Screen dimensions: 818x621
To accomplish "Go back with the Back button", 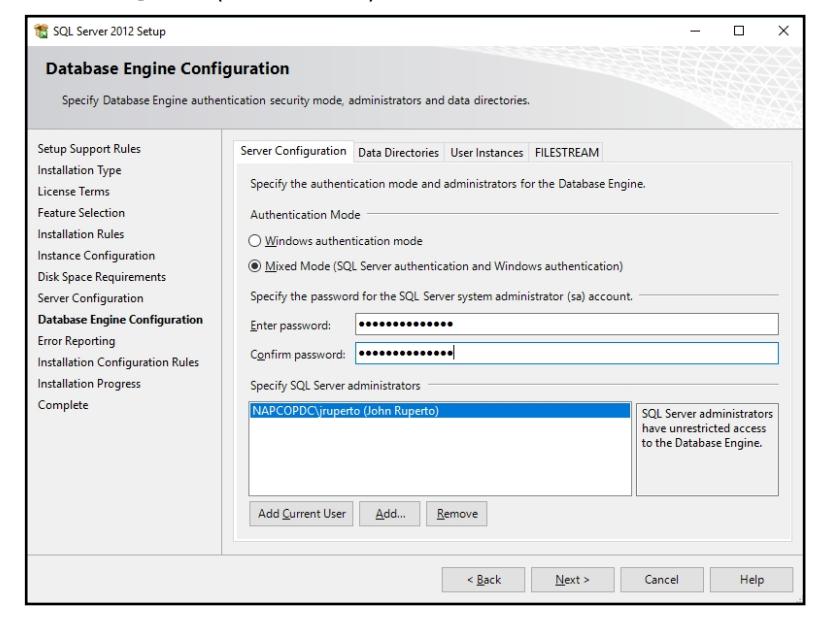I will (x=483, y=580).
